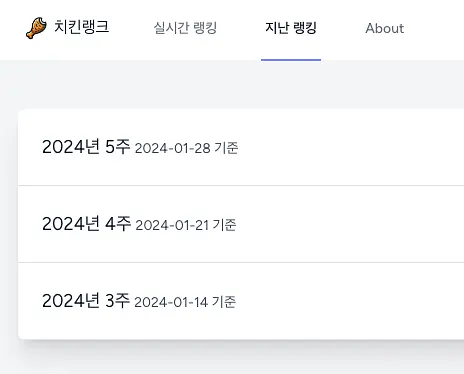Open the 2024년 3주 ranking entry
The width and height of the screenshot is (464, 374).
click(241, 301)
